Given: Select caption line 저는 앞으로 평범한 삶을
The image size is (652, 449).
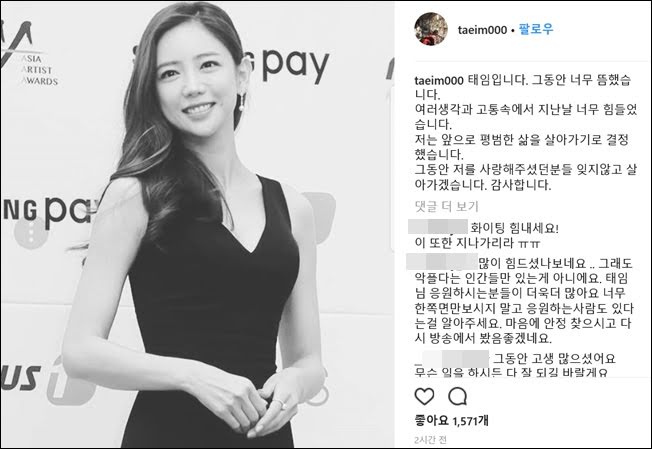Looking at the screenshot, I should click(521, 140).
